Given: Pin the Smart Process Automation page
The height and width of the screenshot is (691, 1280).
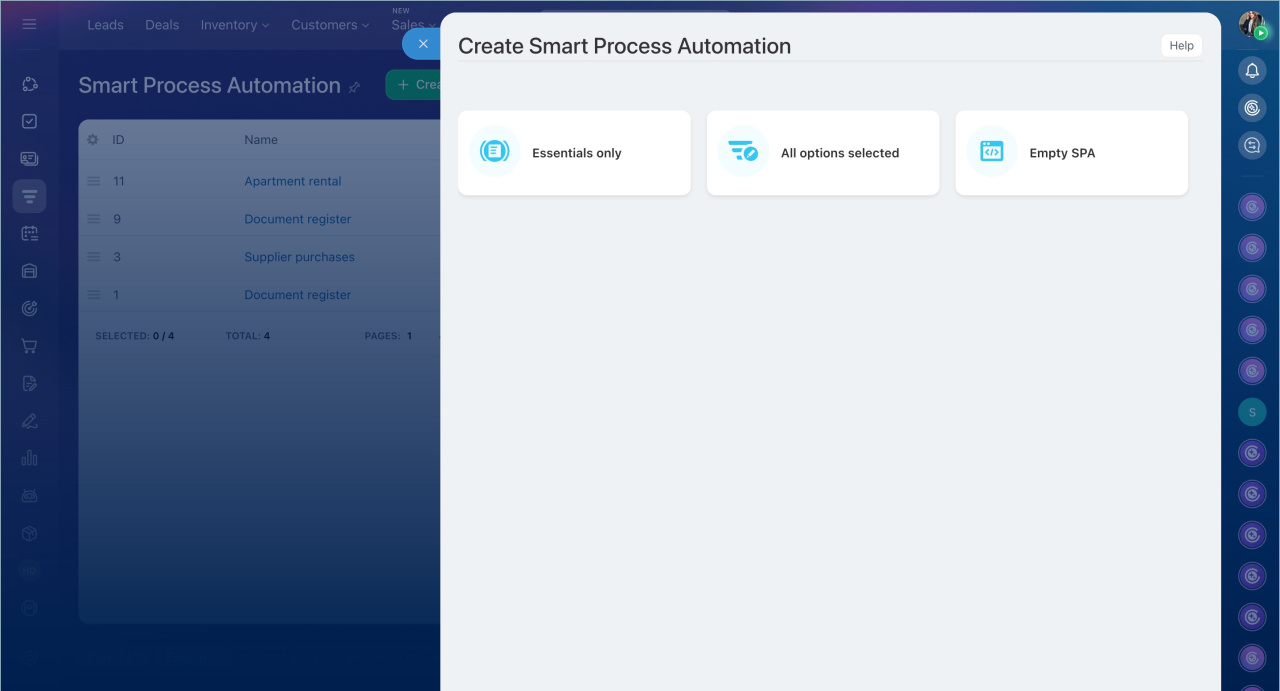Looking at the screenshot, I should tap(354, 87).
